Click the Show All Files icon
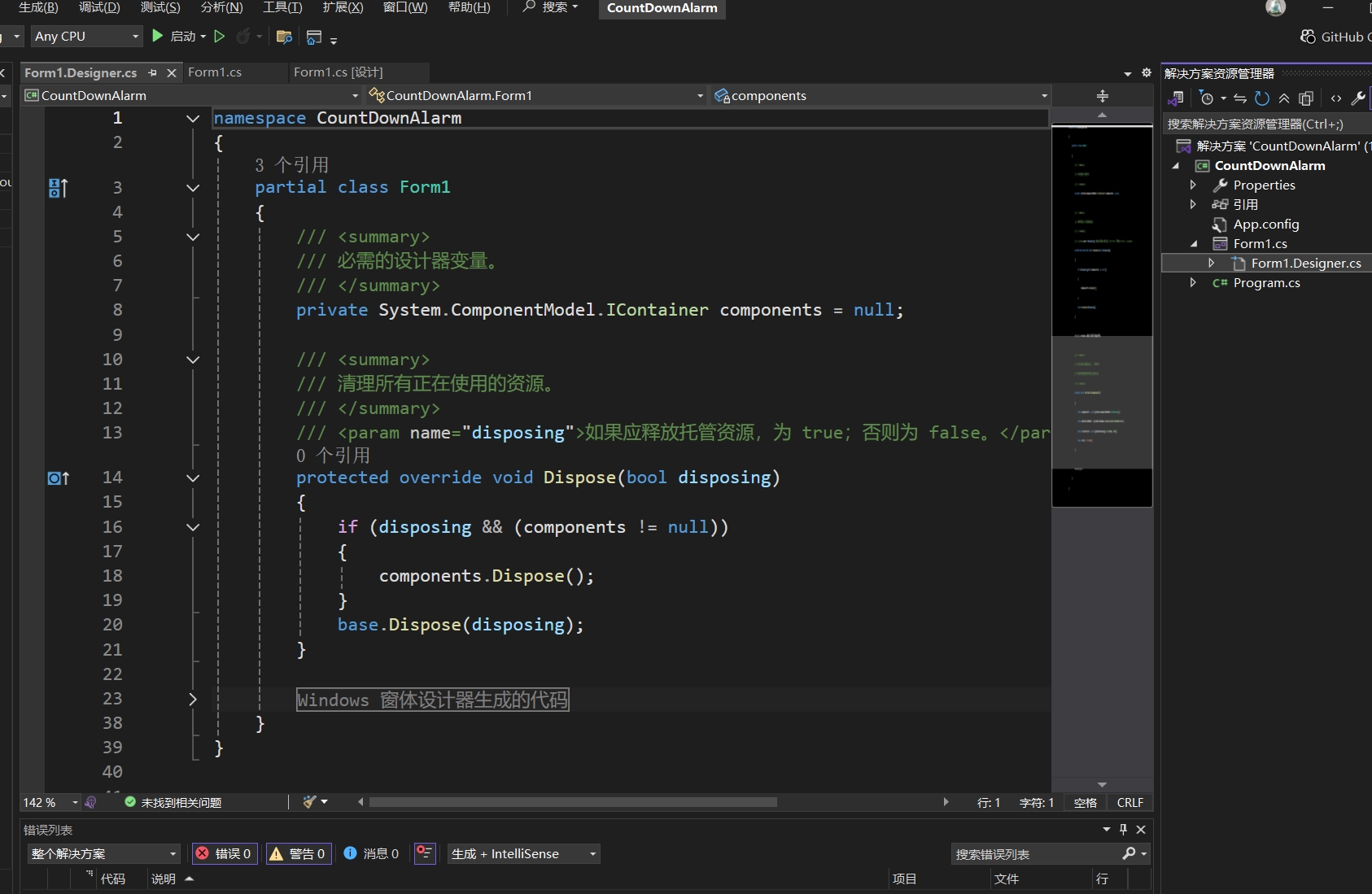 click(x=1306, y=98)
